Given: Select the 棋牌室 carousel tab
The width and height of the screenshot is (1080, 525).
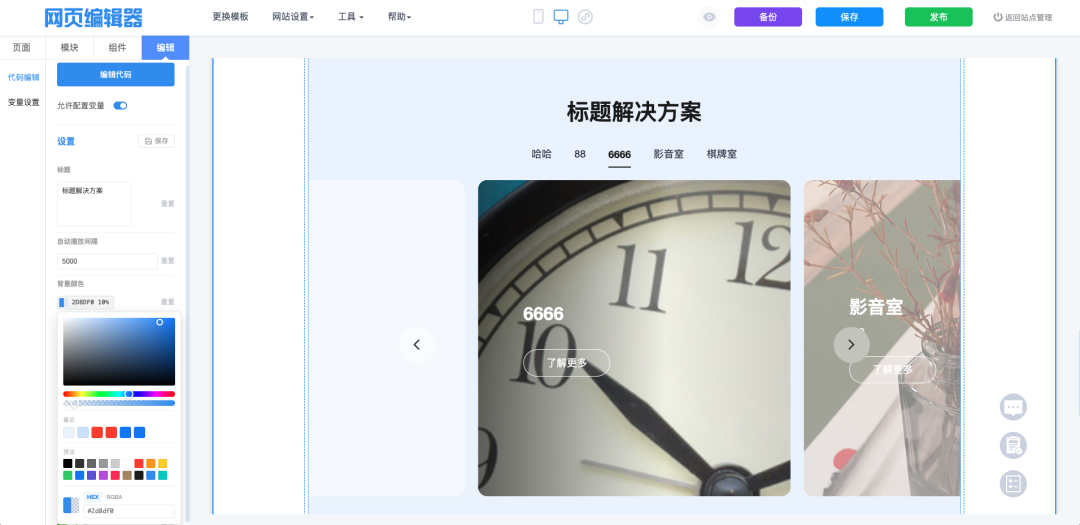Looking at the screenshot, I should click(722, 154).
